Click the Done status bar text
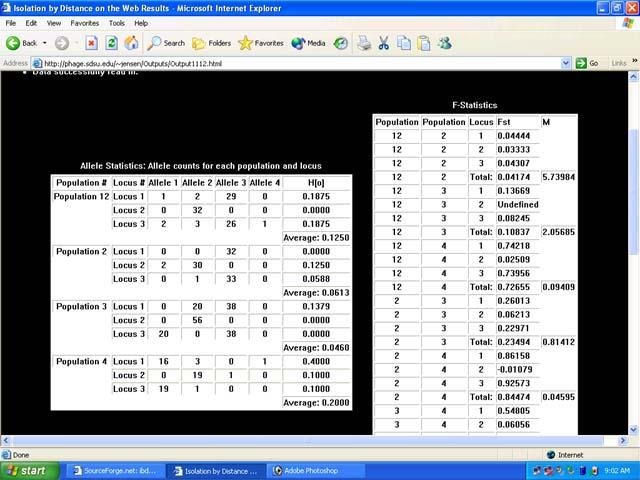The image size is (640, 480). (x=21, y=455)
